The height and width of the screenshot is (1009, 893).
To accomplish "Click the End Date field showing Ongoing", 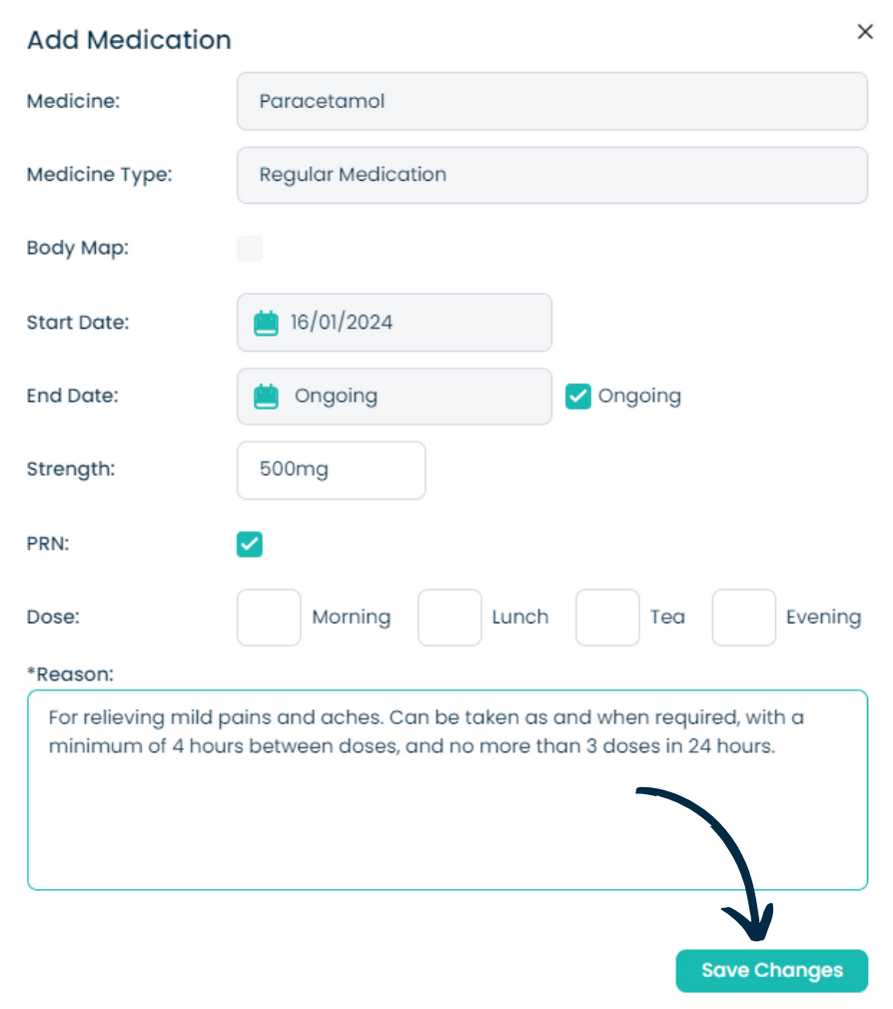I will click(x=394, y=396).
